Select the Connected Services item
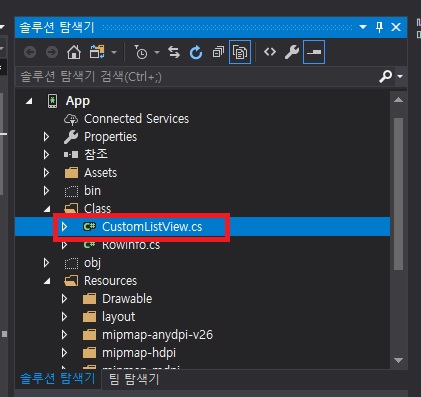The width and height of the screenshot is (421, 397). coord(136,119)
